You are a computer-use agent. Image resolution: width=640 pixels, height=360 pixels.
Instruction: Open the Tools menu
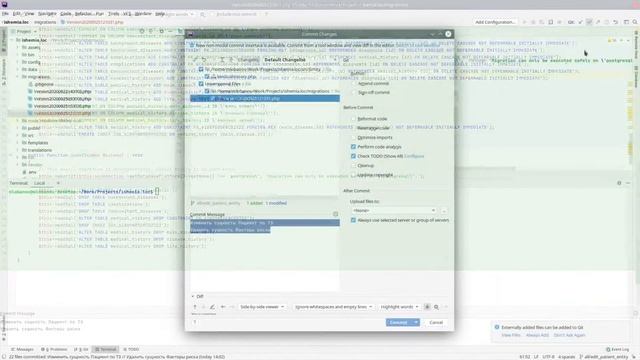(113, 14)
